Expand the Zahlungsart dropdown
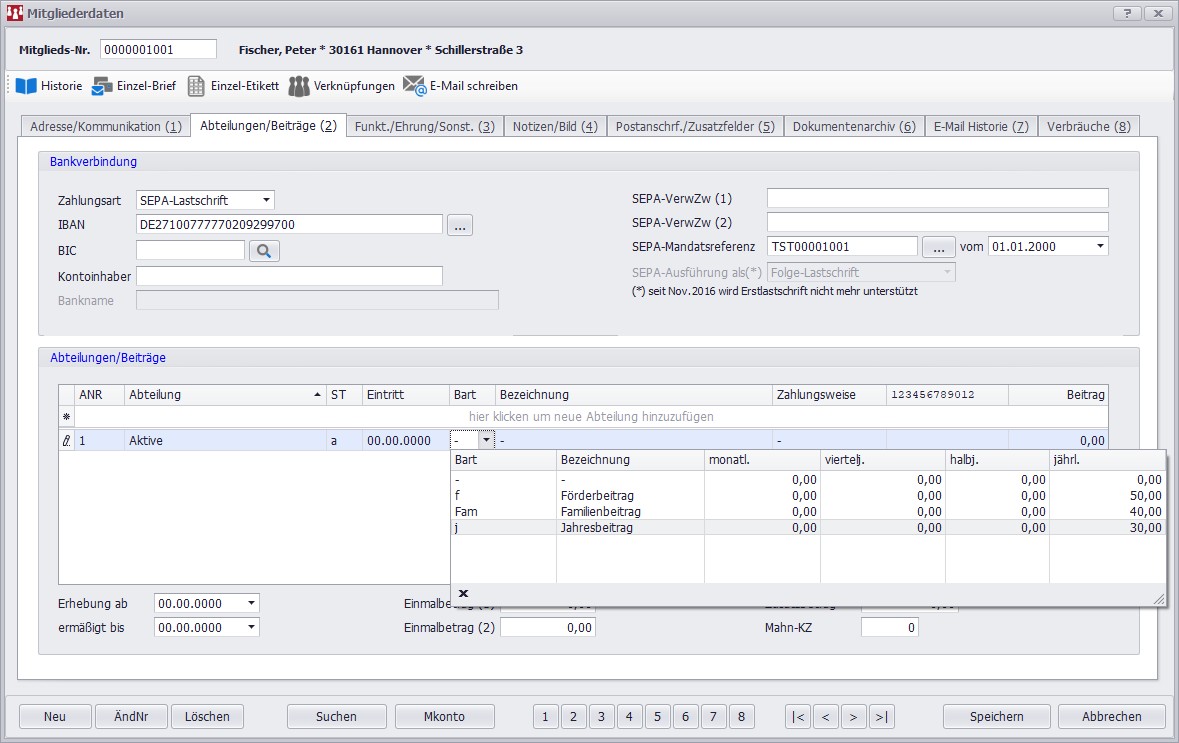 (x=265, y=200)
